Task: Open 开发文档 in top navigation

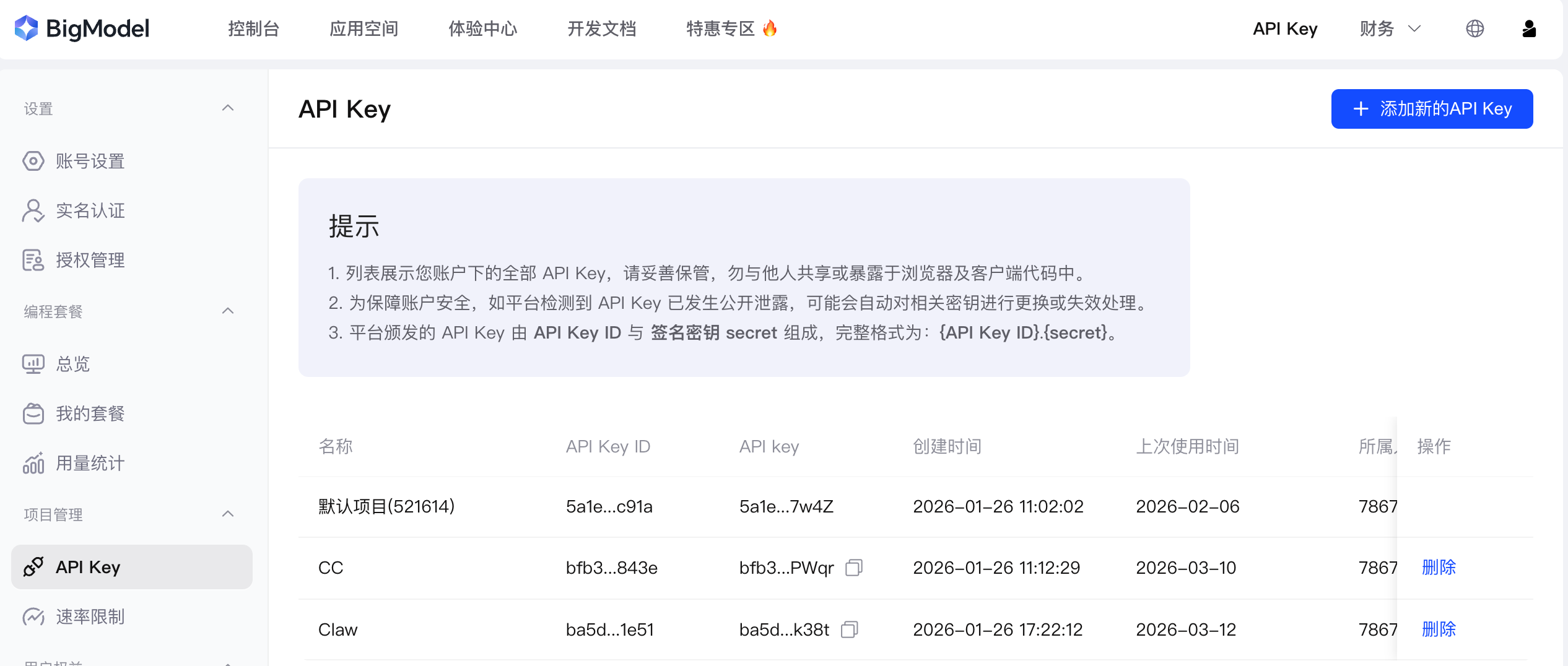Action: [602, 28]
